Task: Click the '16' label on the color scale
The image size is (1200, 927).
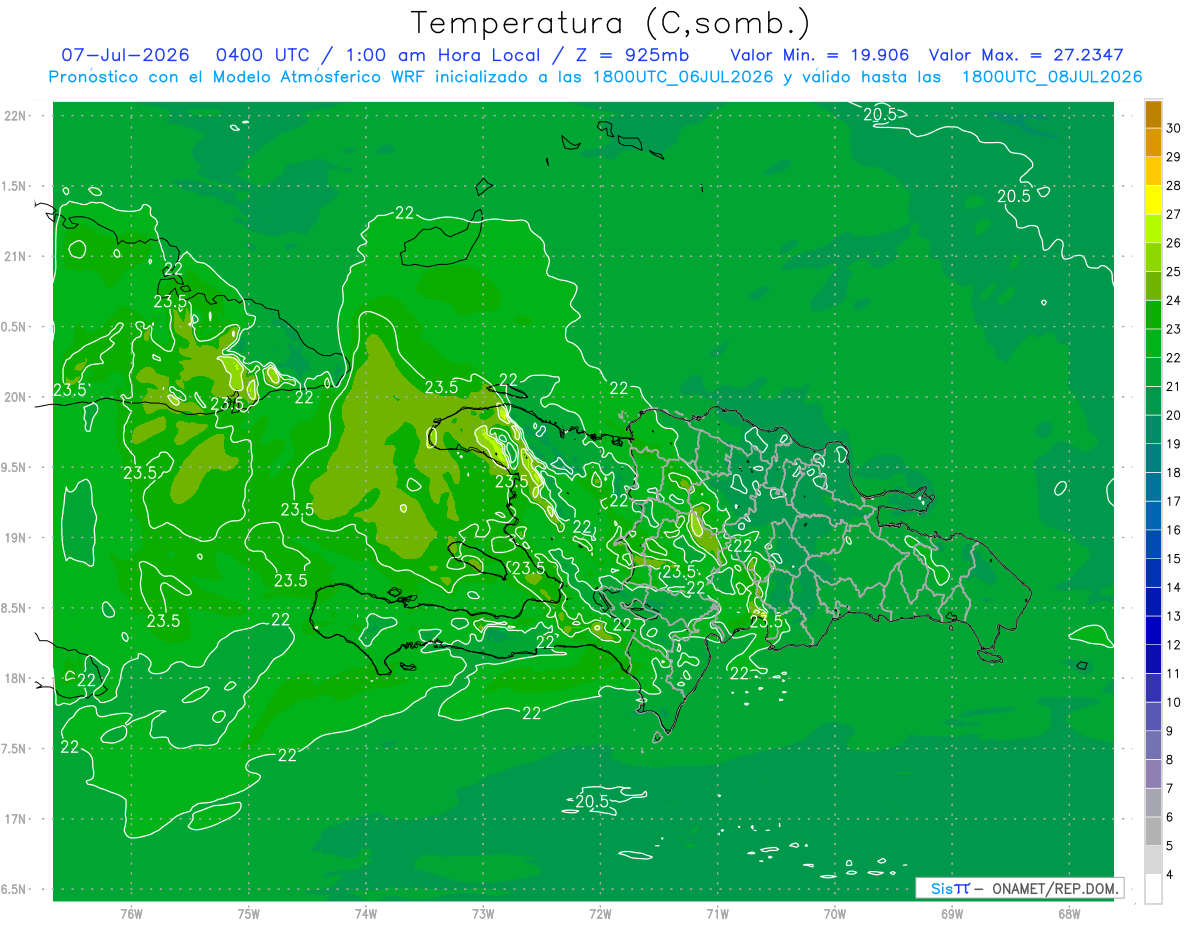Action: (1174, 530)
